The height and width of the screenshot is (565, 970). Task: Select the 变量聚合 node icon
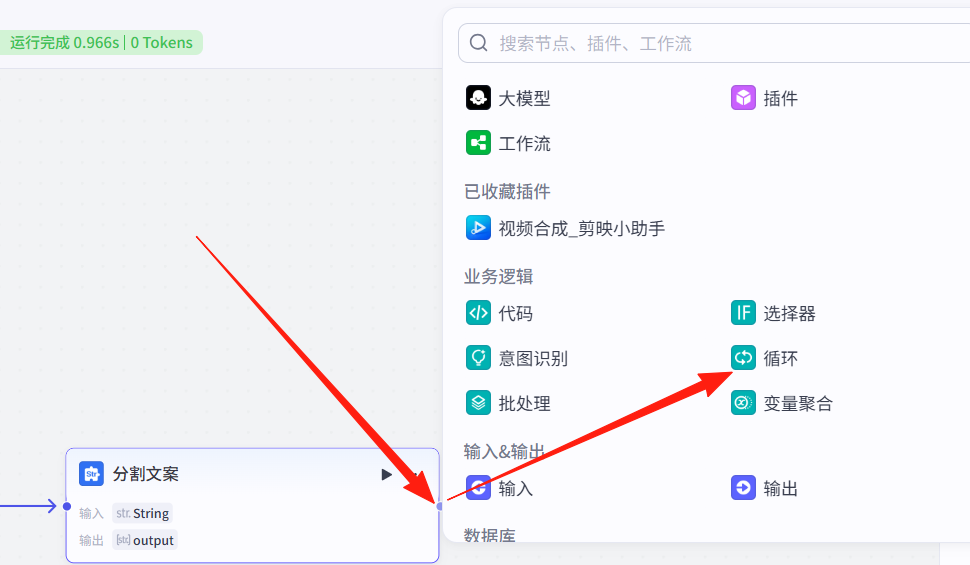[x=743, y=403]
